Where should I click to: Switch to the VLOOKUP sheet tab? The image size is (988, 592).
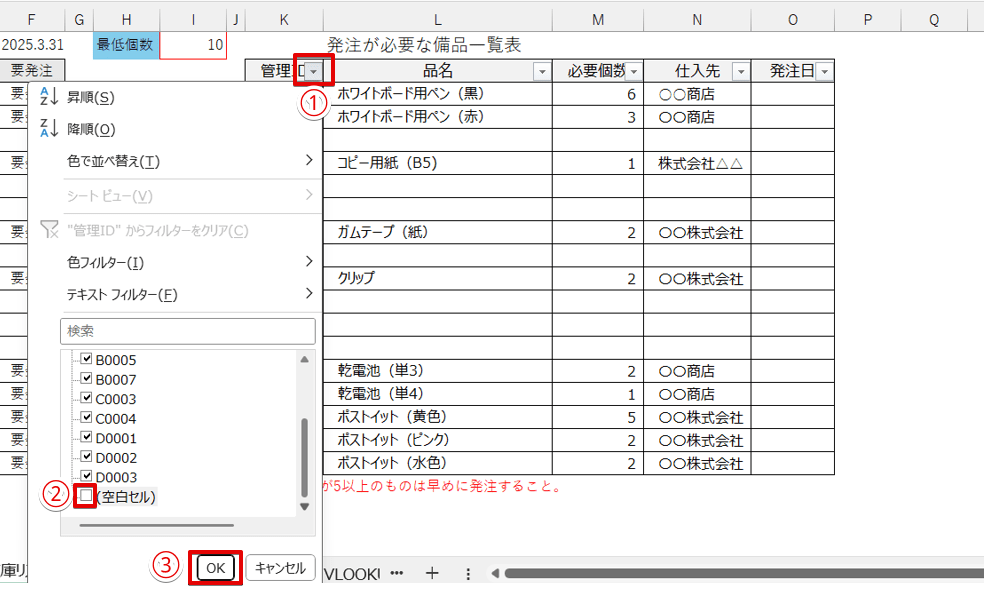[x=352, y=574]
